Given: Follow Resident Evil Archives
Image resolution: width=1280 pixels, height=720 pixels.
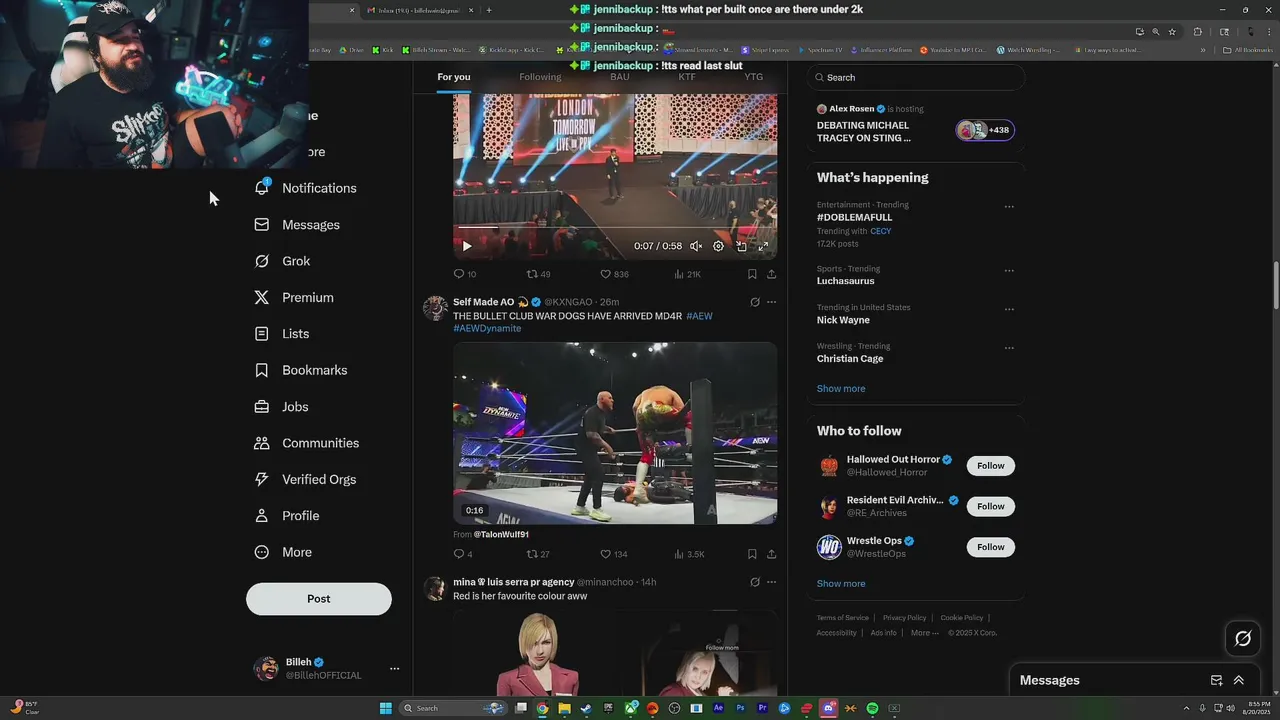Looking at the screenshot, I should point(991,506).
